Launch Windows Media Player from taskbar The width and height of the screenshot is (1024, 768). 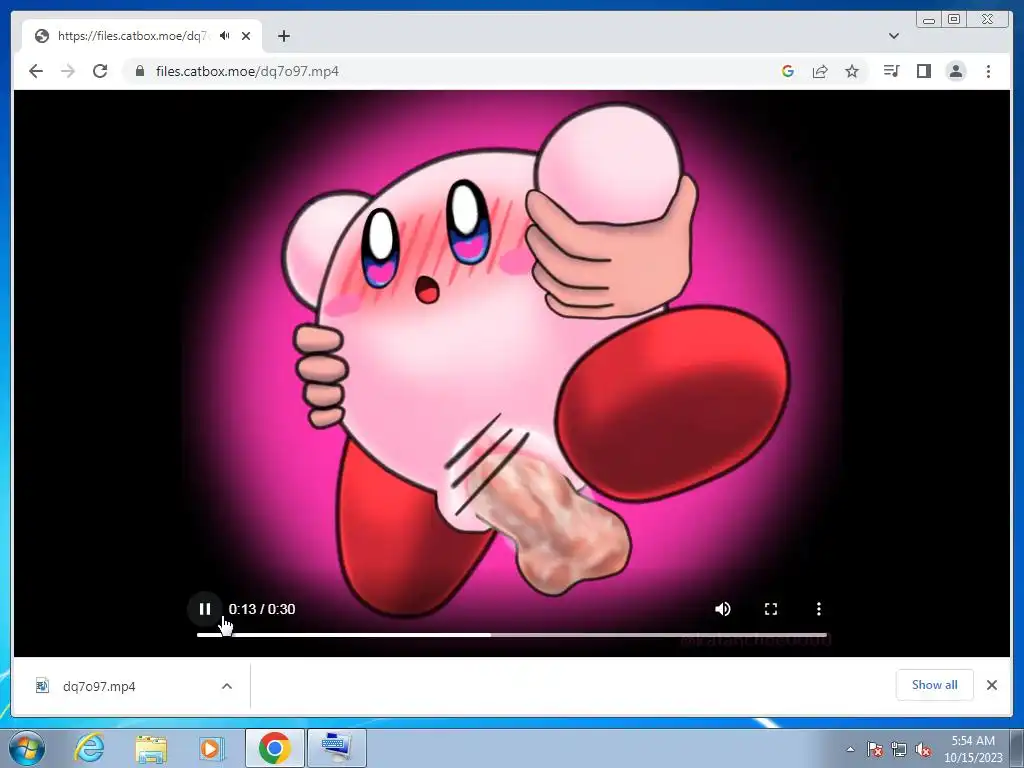pos(212,748)
